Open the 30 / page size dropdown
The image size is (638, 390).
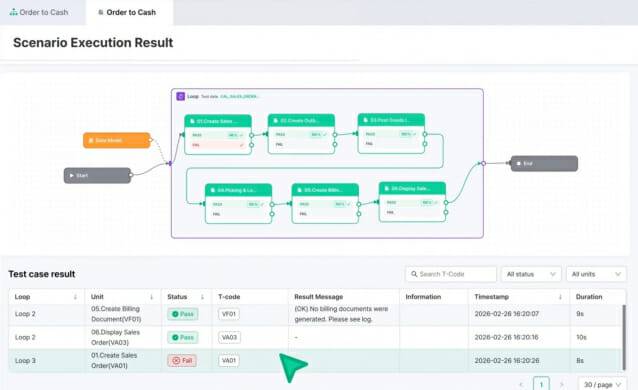tap(602, 384)
